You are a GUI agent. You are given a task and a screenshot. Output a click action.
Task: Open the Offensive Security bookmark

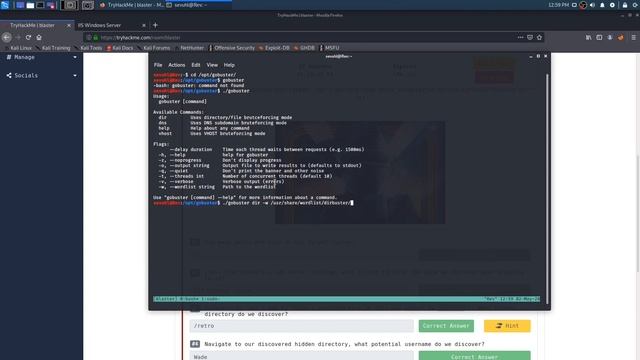coord(232,48)
